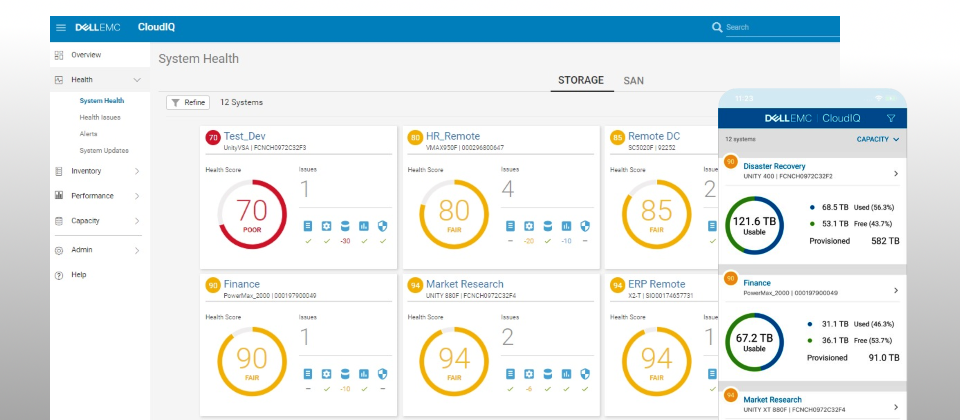Click the -20 configuration score on HR_Remote
Viewport: 960px width, 420px height.
pos(529,241)
